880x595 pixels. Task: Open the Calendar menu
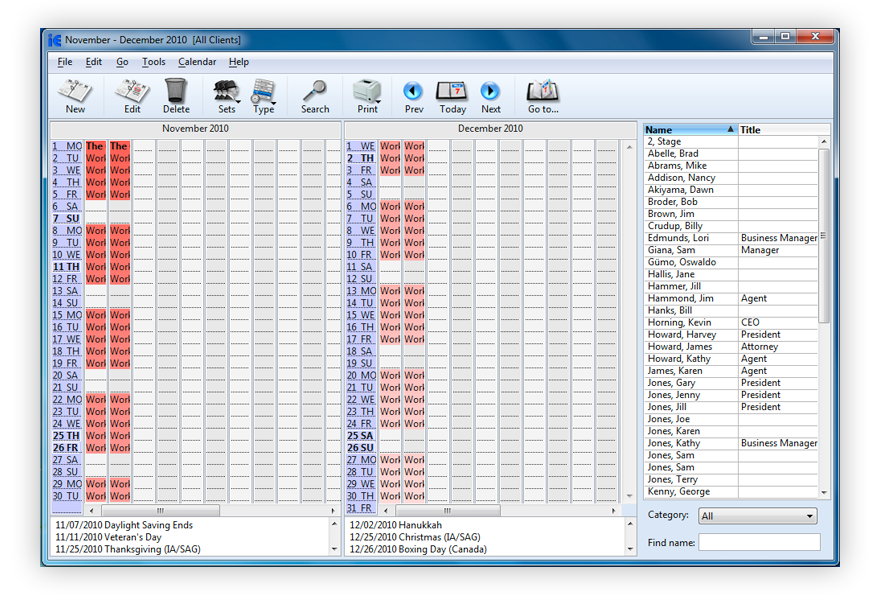(197, 62)
